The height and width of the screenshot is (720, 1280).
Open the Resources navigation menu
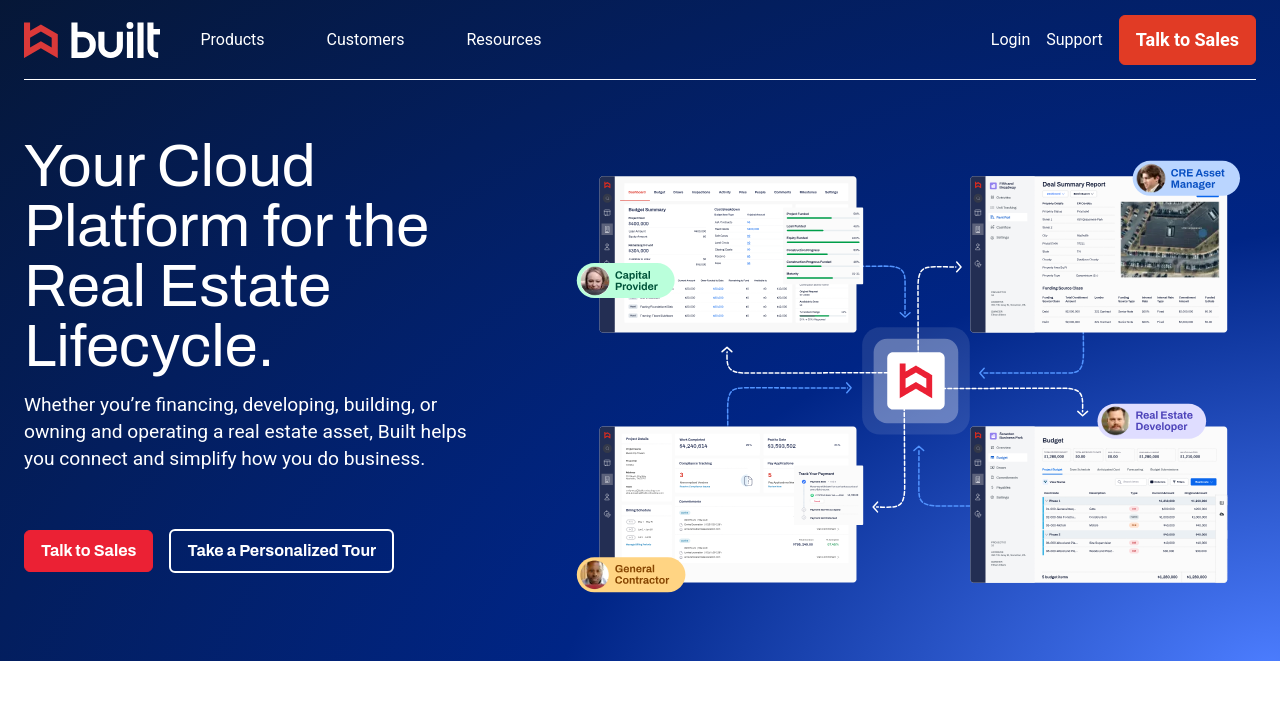click(x=503, y=40)
